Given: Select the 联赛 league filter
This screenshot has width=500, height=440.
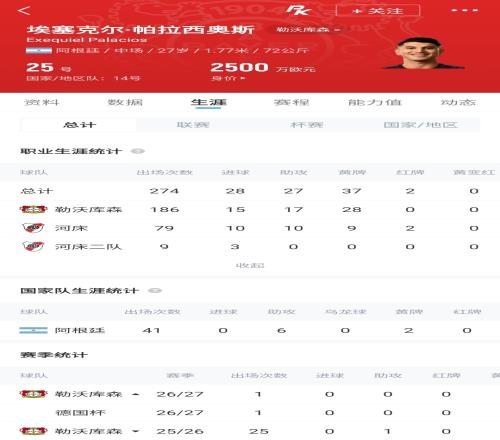Looking at the screenshot, I should tap(193, 125).
